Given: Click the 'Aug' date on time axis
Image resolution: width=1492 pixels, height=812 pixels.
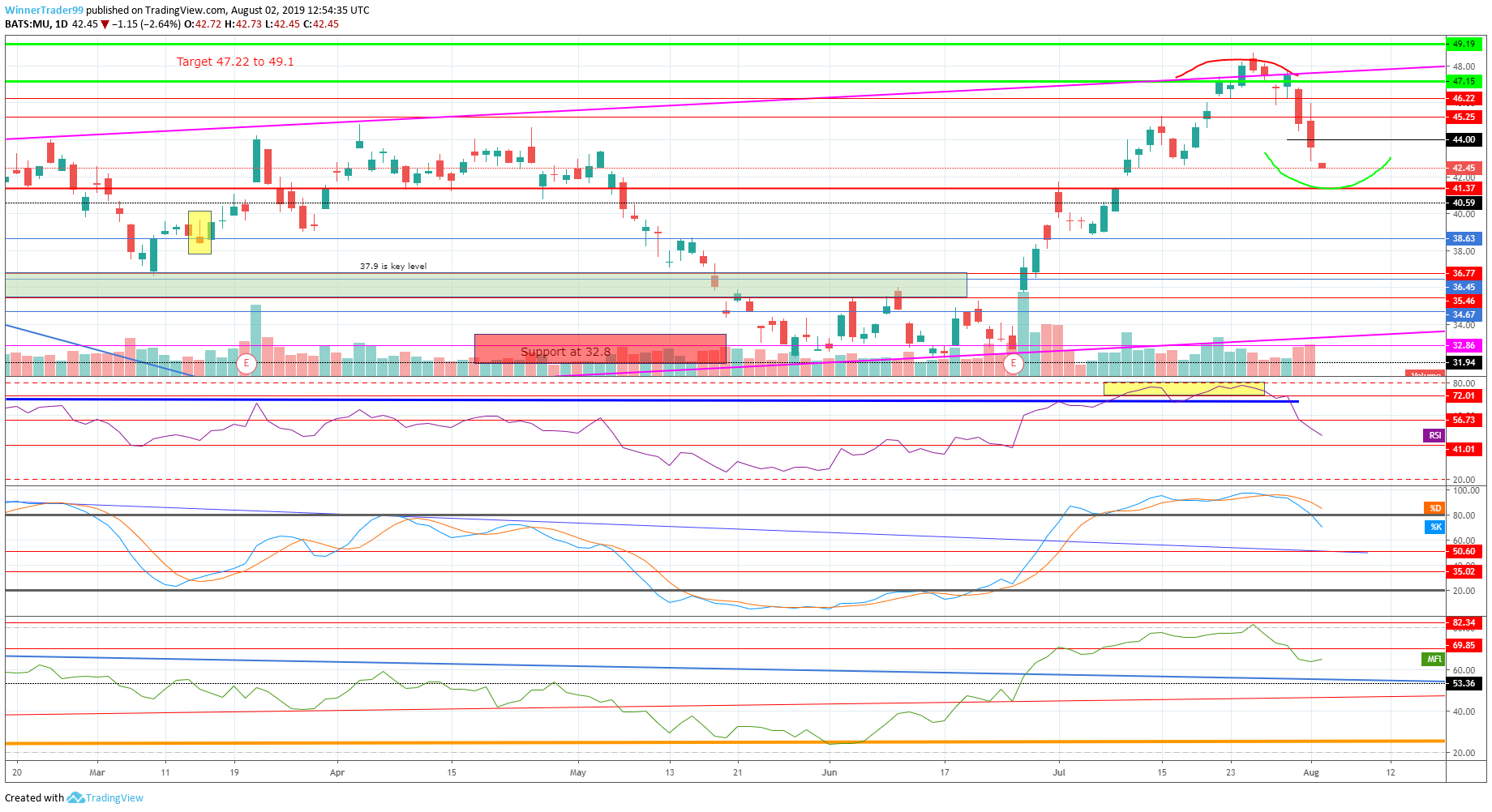Looking at the screenshot, I should pos(1311,772).
